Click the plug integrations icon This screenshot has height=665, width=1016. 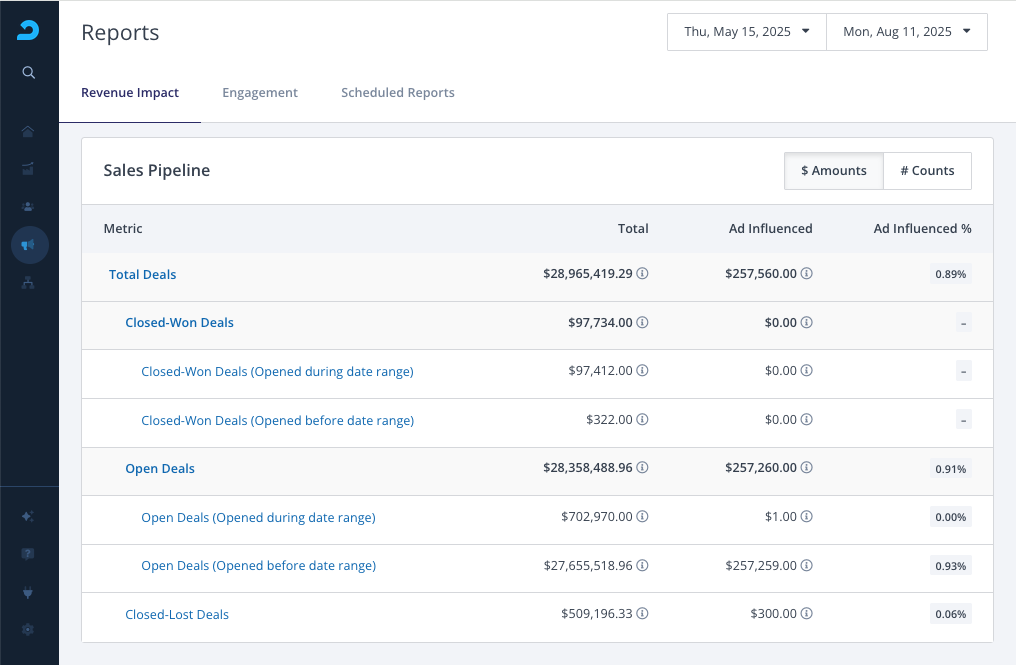pyautogui.click(x=28, y=592)
